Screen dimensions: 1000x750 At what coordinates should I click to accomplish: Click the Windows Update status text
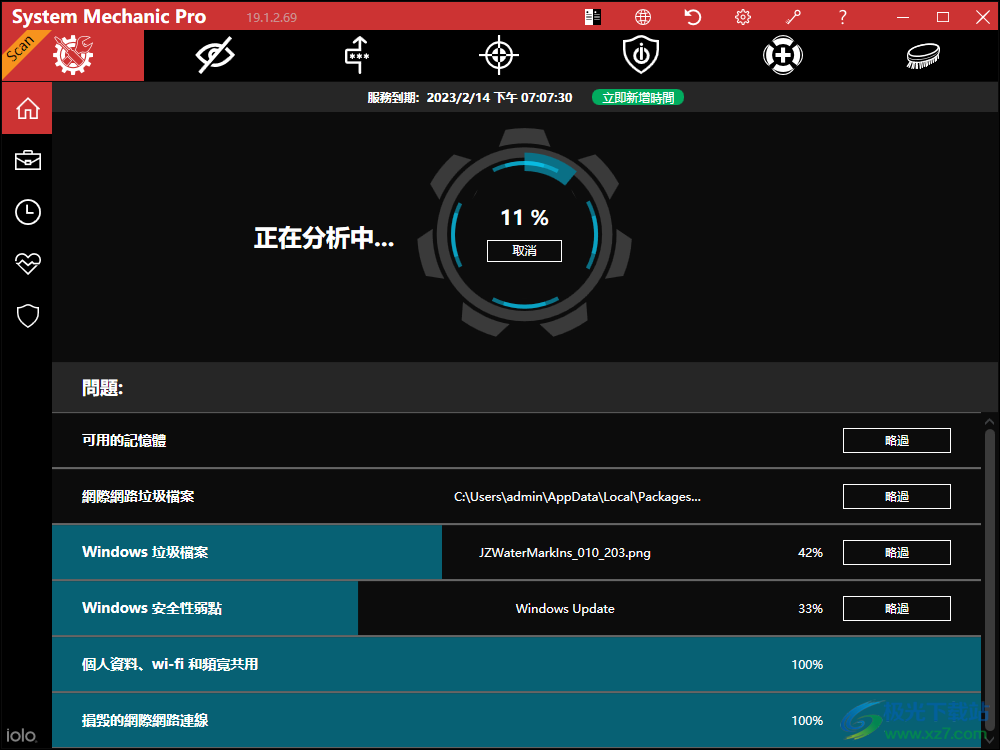point(565,608)
